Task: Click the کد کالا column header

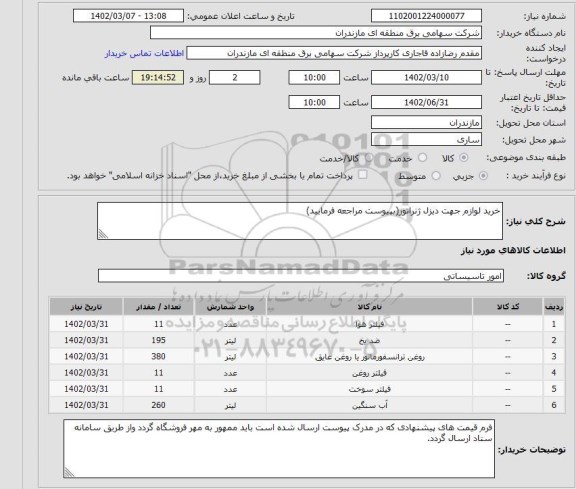Action: (508, 307)
